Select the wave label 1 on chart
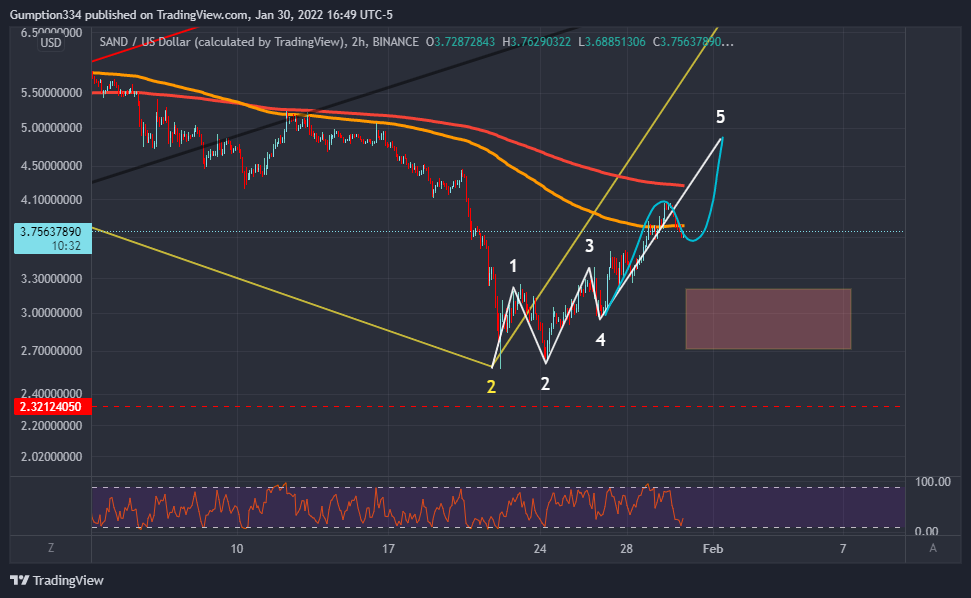This screenshot has height=598, width=971. [x=513, y=266]
